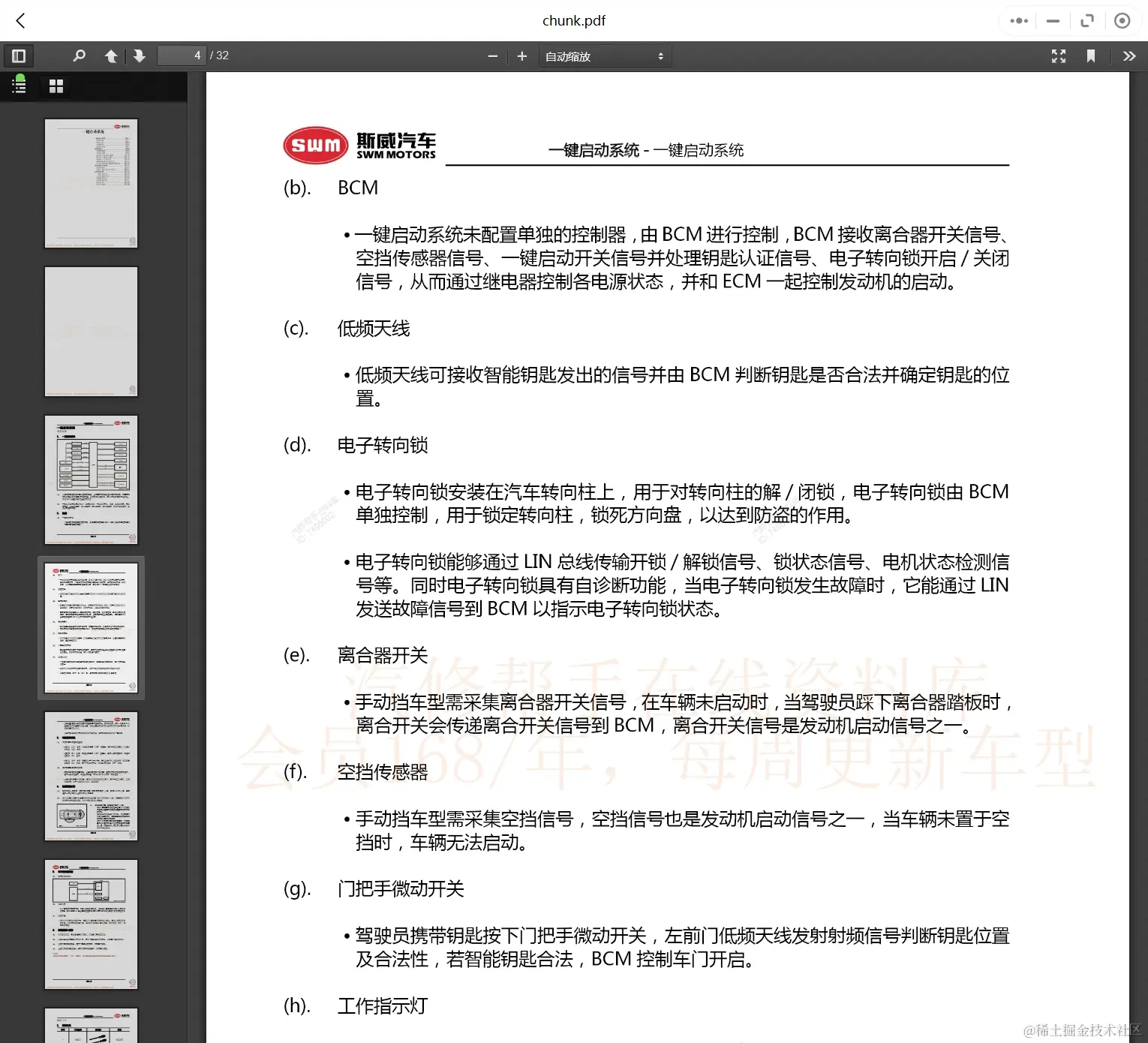The height and width of the screenshot is (1043, 1148).
Task: Switch sidebar to page thumbnails view
Action: [x=56, y=86]
